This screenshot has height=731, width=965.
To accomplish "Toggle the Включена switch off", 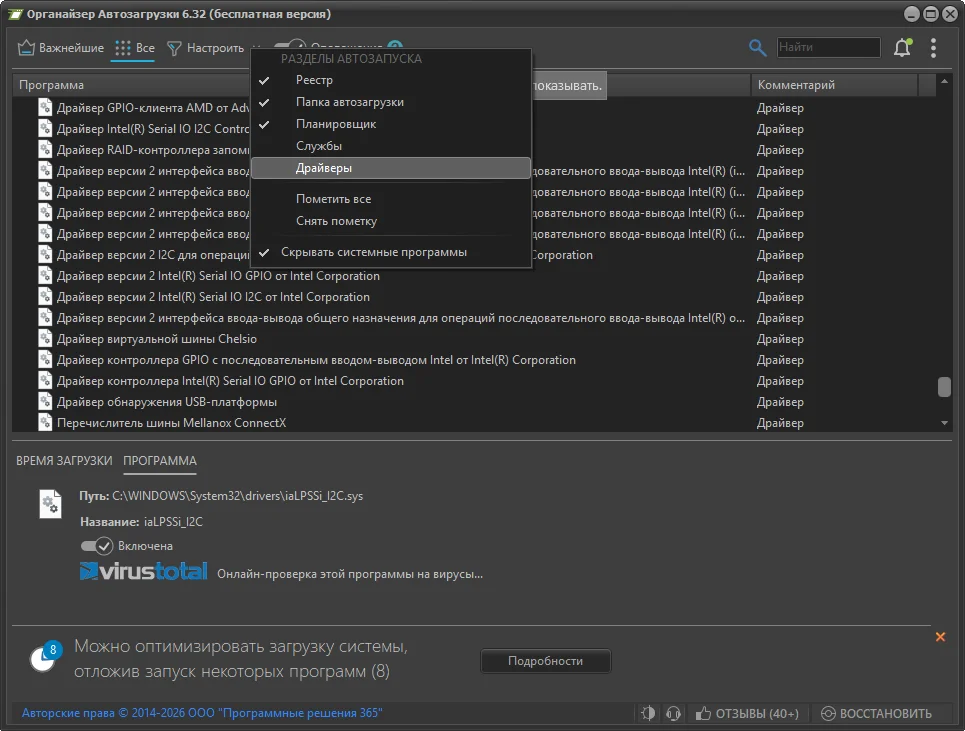I will pyautogui.click(x=97, y=546).
